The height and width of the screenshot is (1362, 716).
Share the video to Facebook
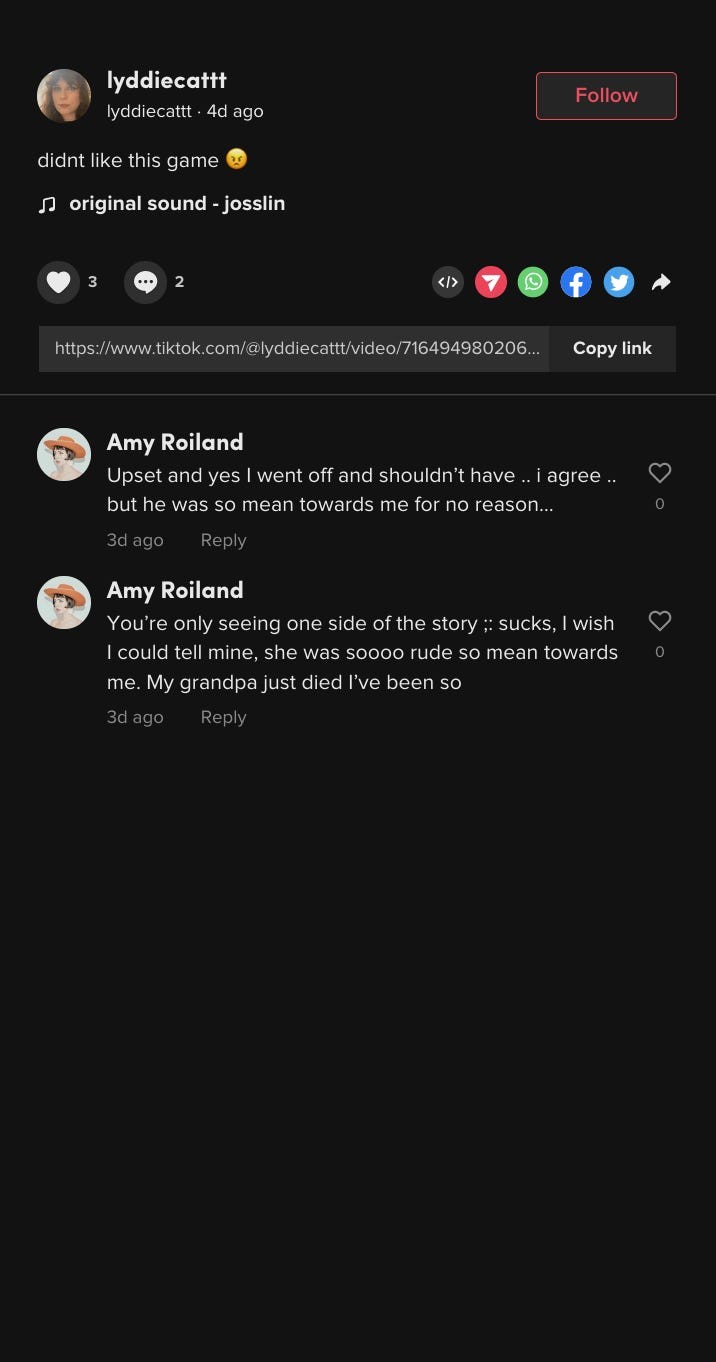click(x=576, y=282)
